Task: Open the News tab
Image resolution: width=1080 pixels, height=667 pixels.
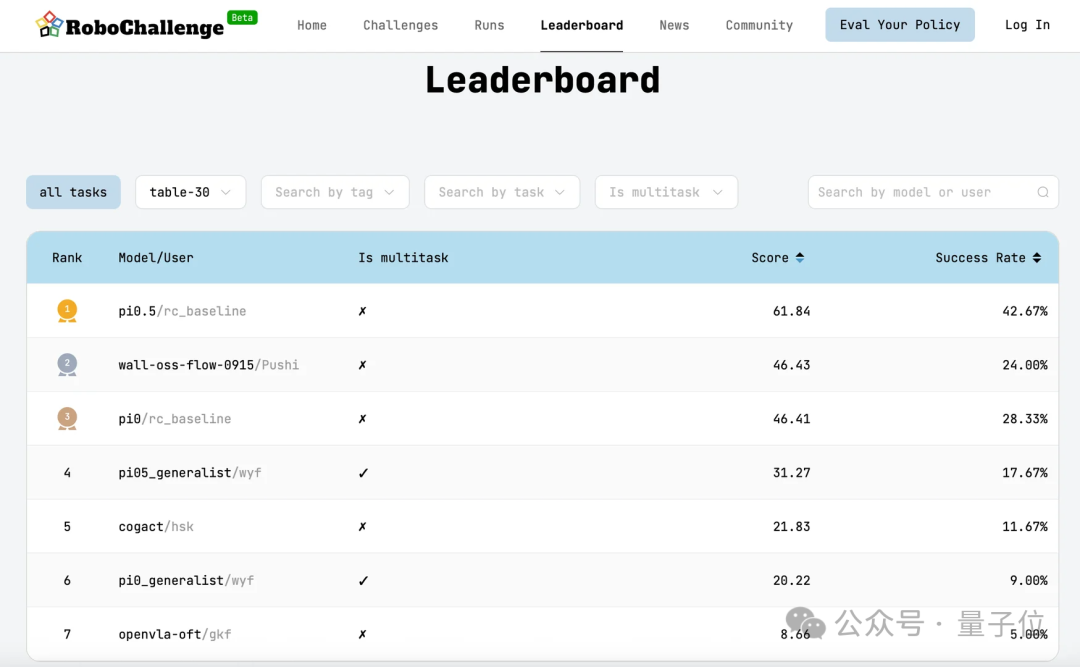Action: click(674, 25)
